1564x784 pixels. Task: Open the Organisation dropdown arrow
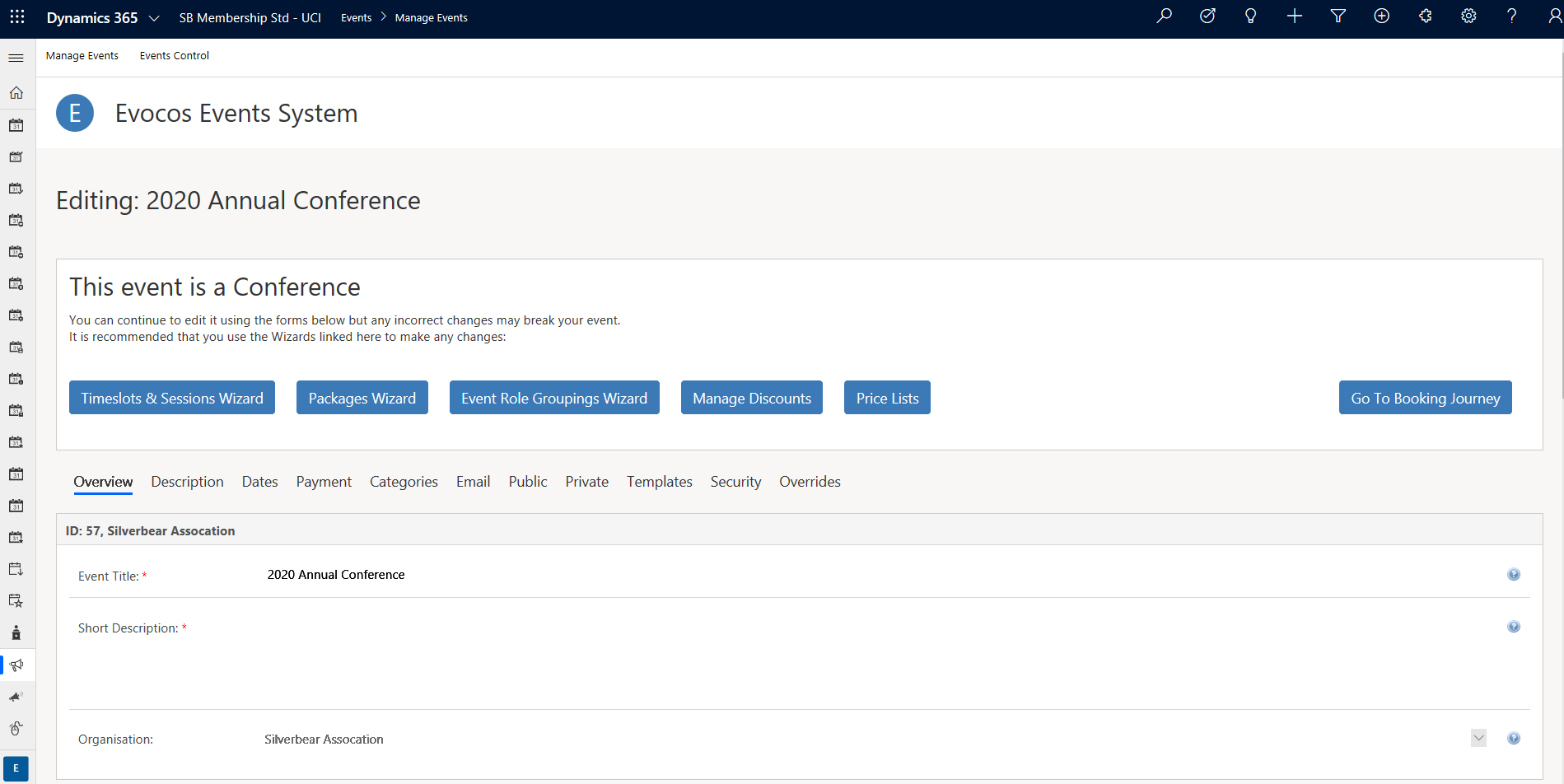tap(1479, 738)
